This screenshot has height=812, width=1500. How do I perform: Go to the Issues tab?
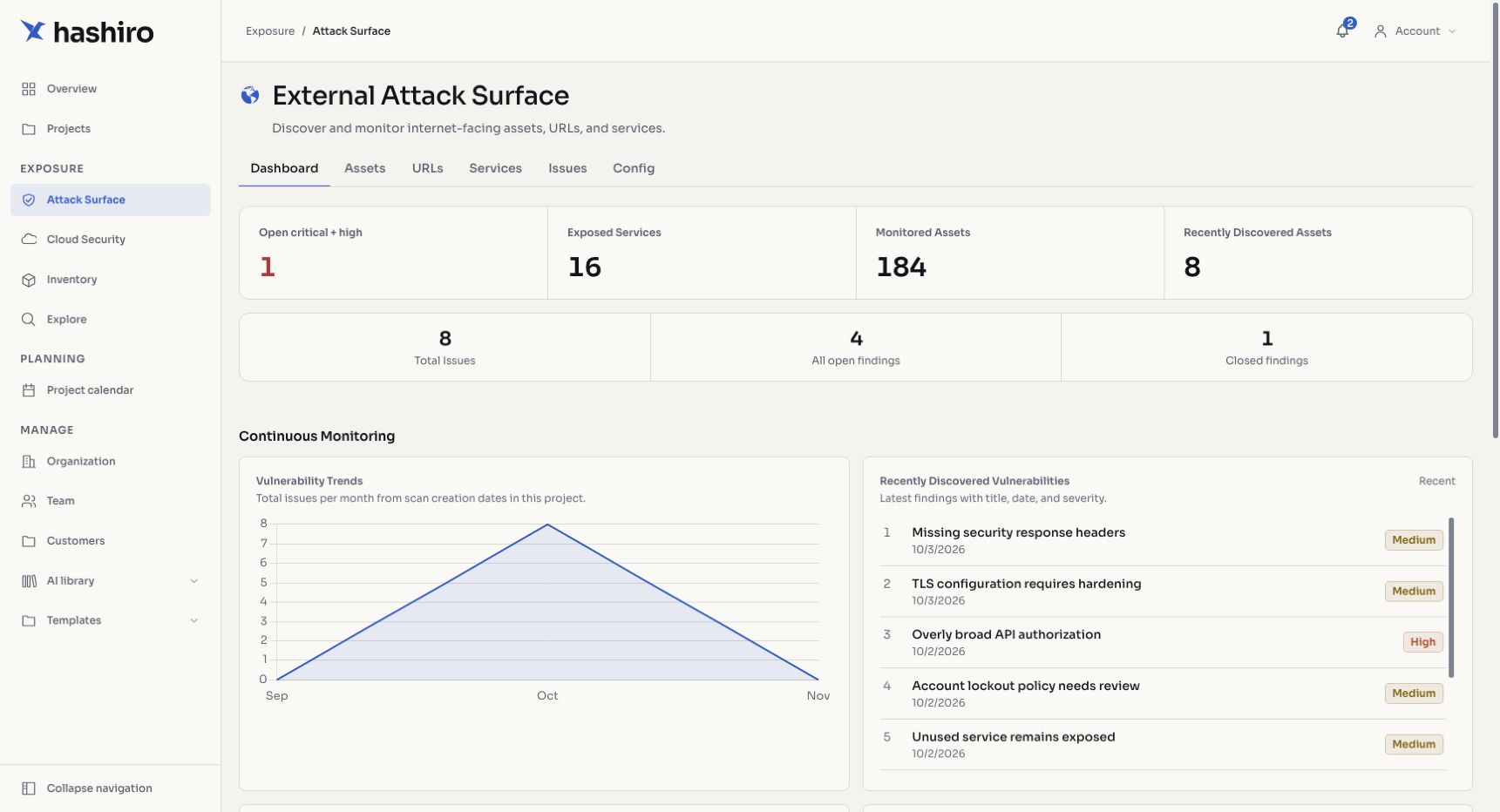click(567, 168)
